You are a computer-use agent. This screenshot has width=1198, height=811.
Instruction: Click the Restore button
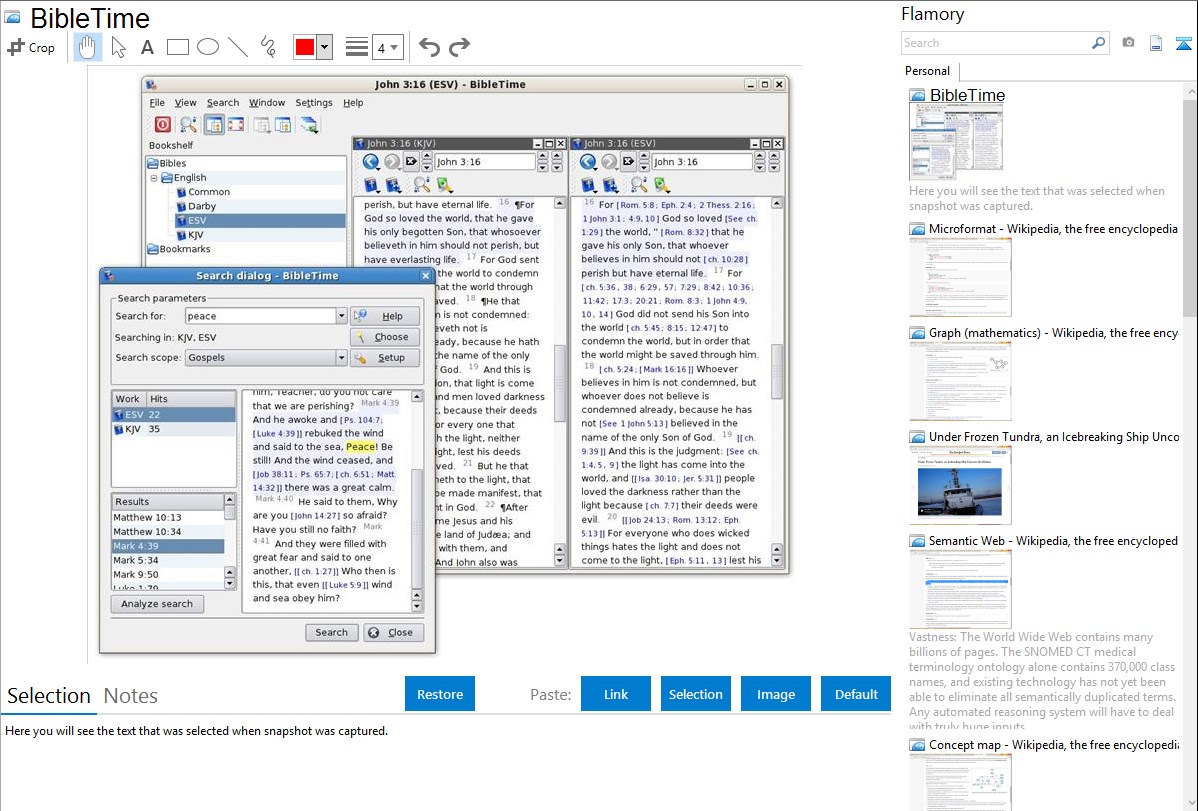[x=440, y=694]
